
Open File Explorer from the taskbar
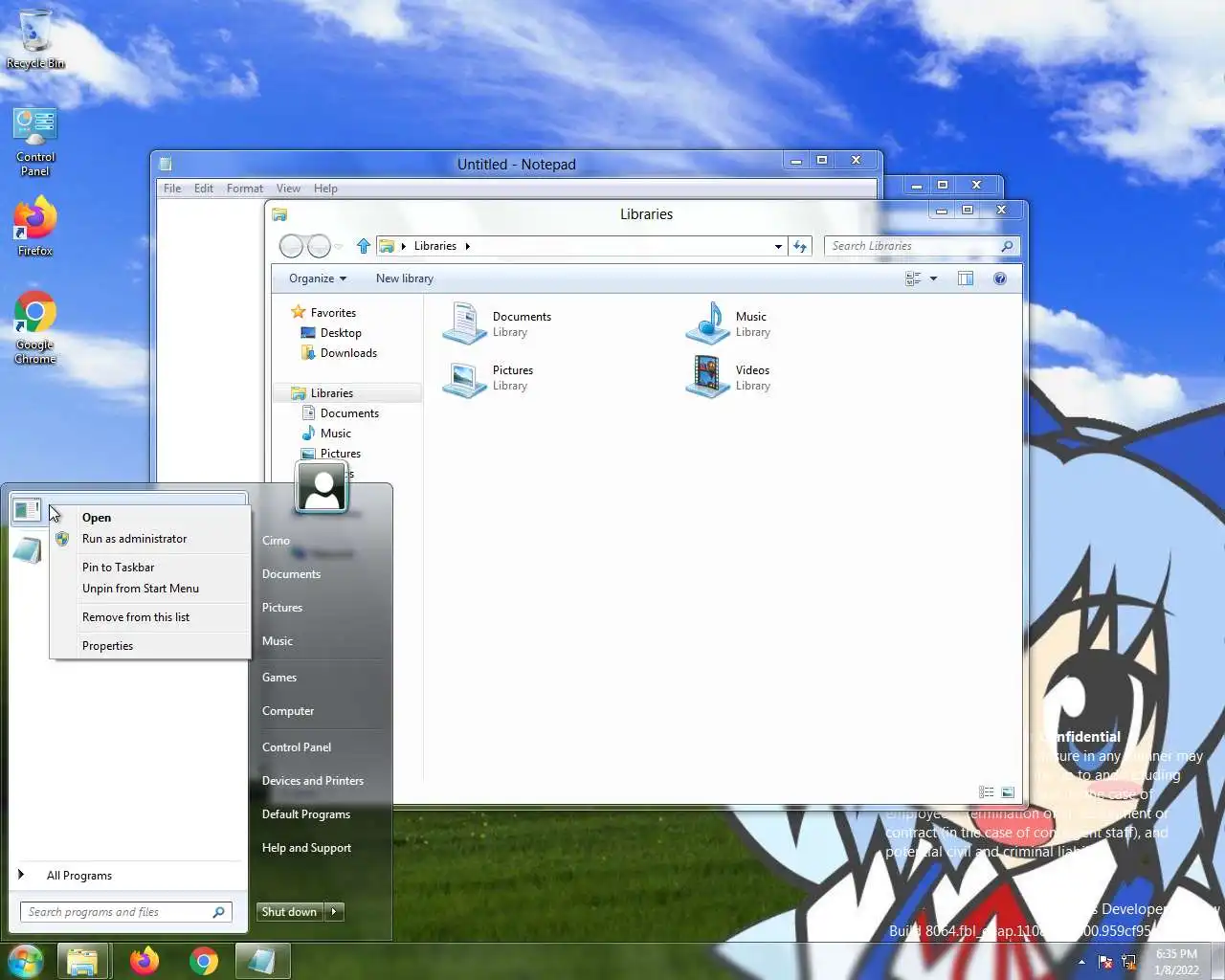[x=83, y=961]
